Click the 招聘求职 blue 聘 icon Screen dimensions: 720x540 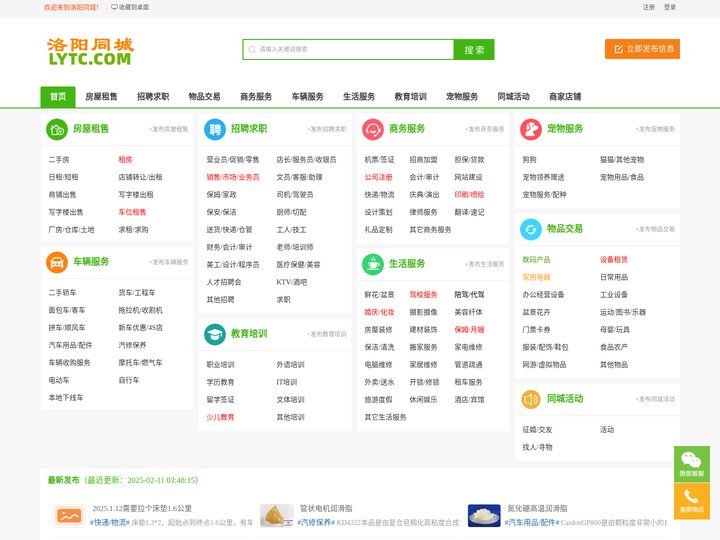[x=215, y=129]
